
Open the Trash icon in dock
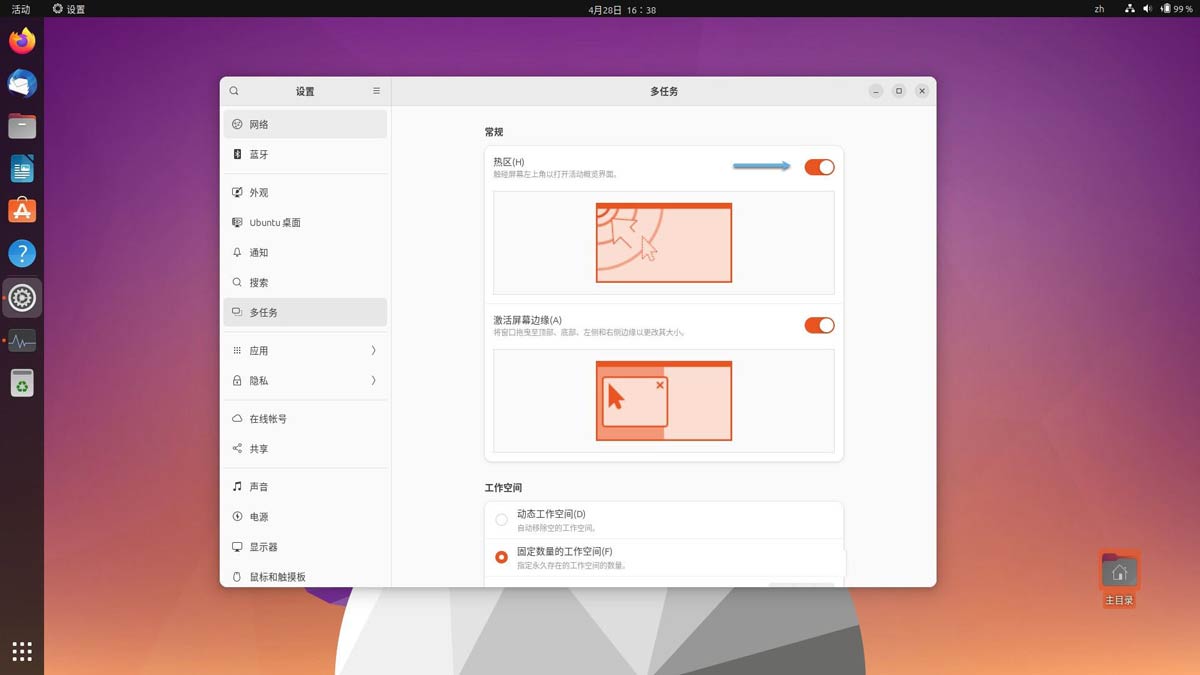click(22, 383)
